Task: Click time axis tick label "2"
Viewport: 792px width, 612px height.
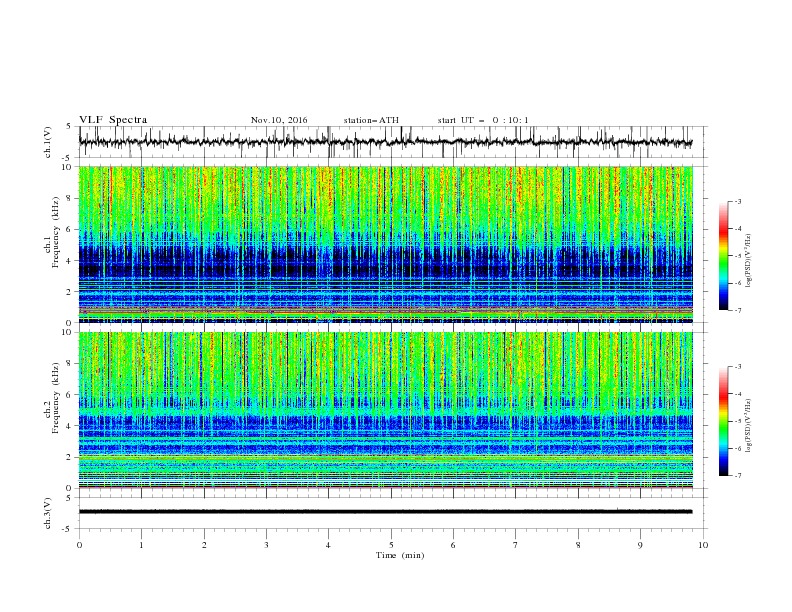Action: click(204, 545)
